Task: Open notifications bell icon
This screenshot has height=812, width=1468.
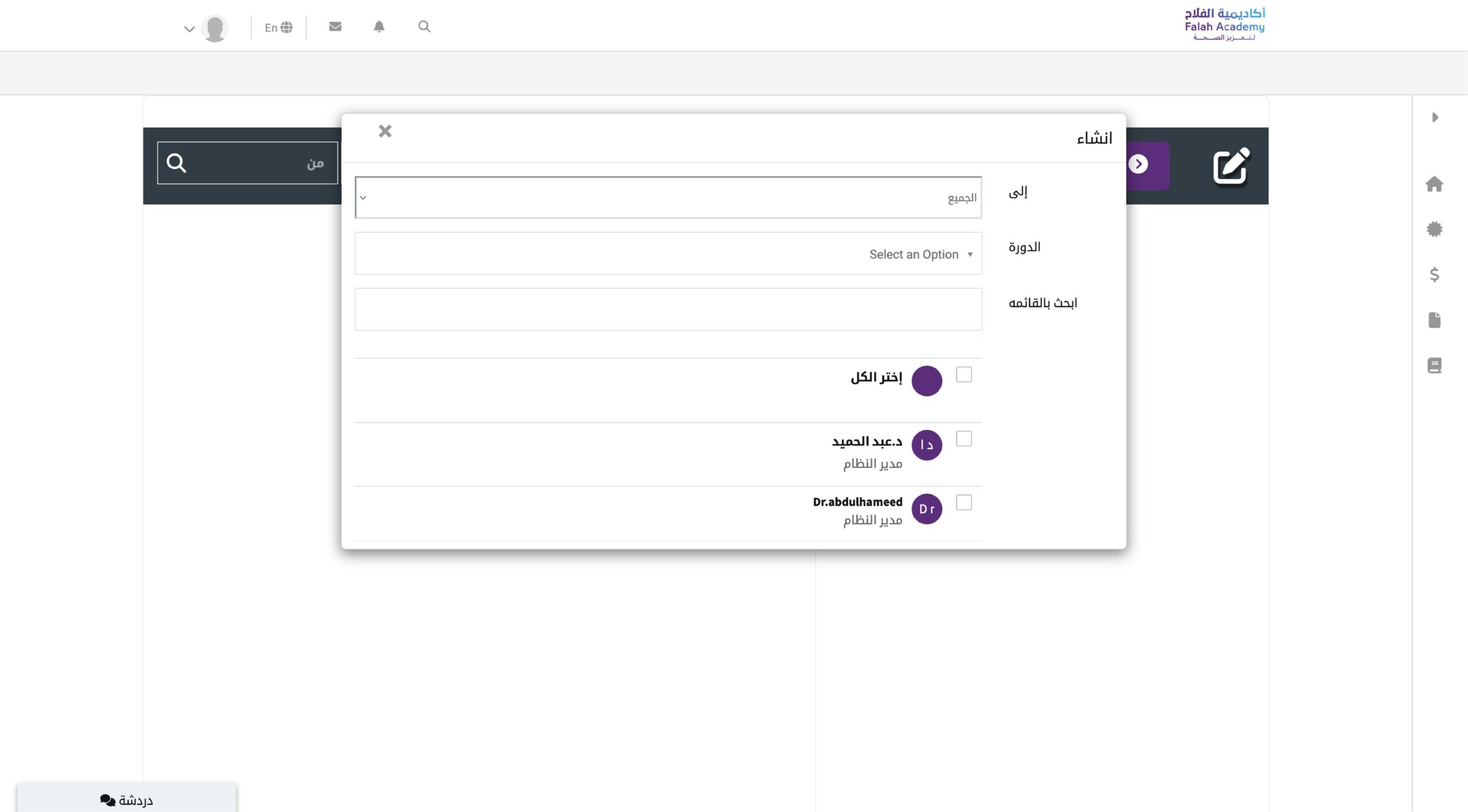Action: [x=379, y=27]
